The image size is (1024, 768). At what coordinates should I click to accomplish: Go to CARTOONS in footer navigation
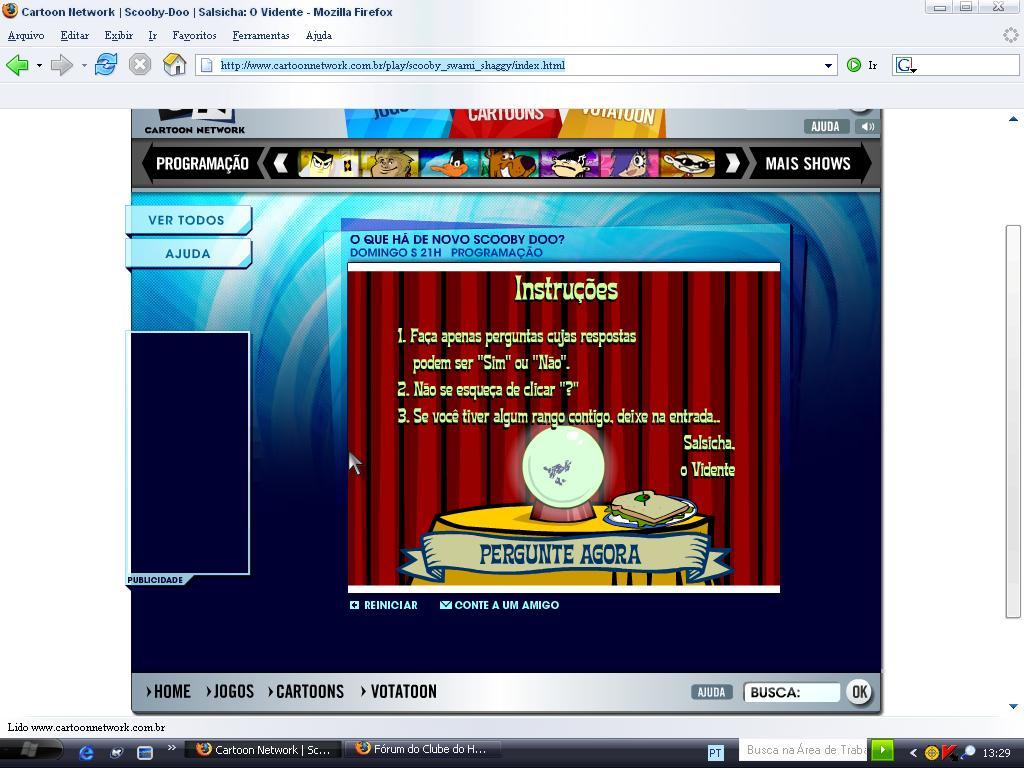tap(306, 692)
